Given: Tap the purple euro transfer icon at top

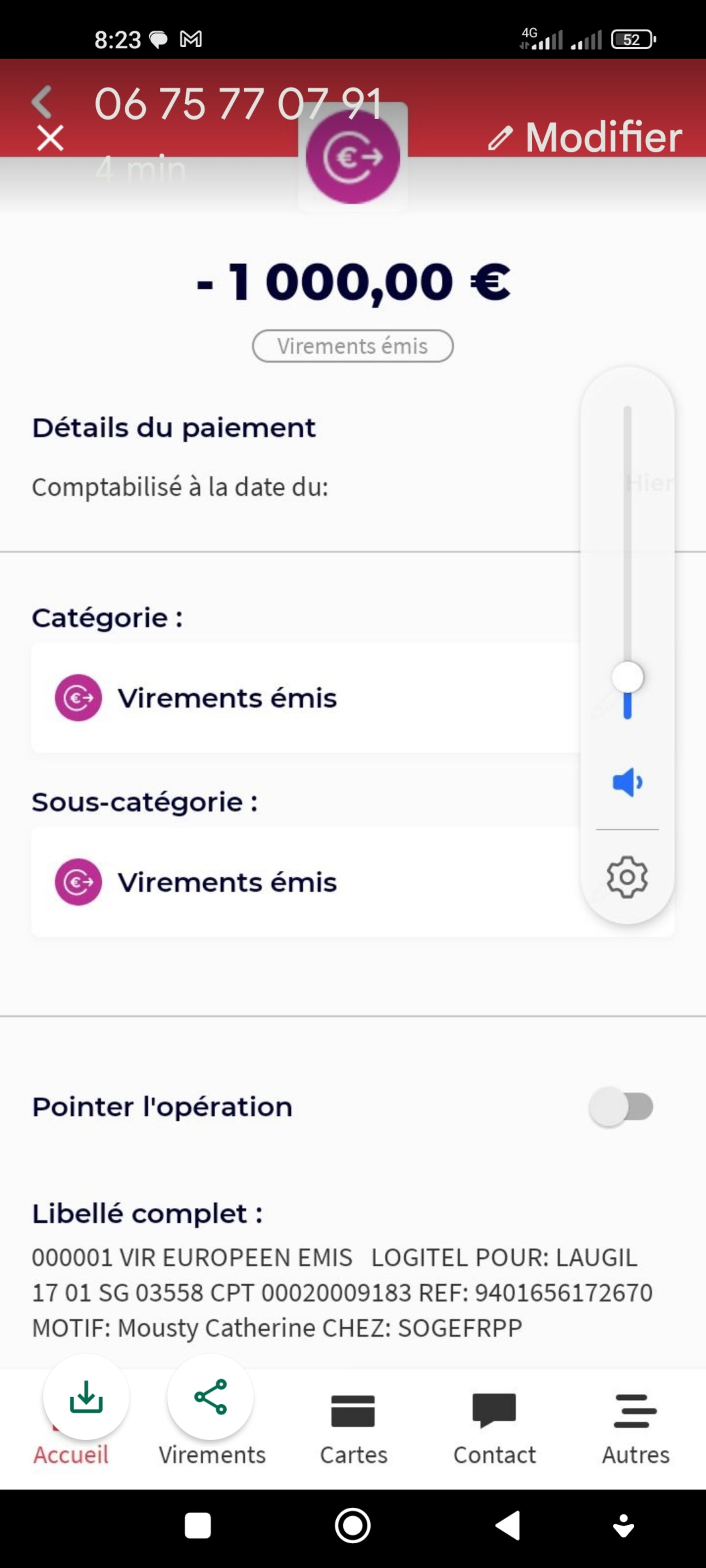Looking at the screenshot, I should pyautogui.click(x=353, y=157).
